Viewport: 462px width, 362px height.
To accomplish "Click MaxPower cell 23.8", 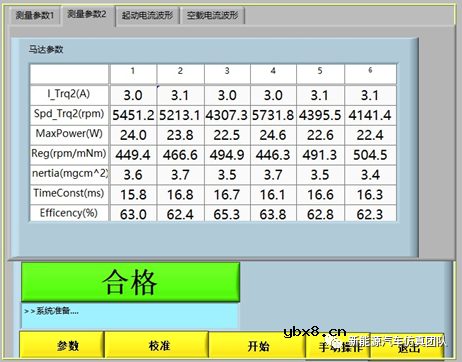I will click(180, 135).
